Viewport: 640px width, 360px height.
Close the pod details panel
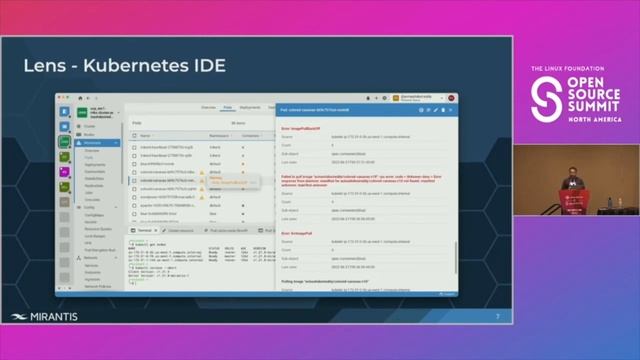(x=451, y=110)
